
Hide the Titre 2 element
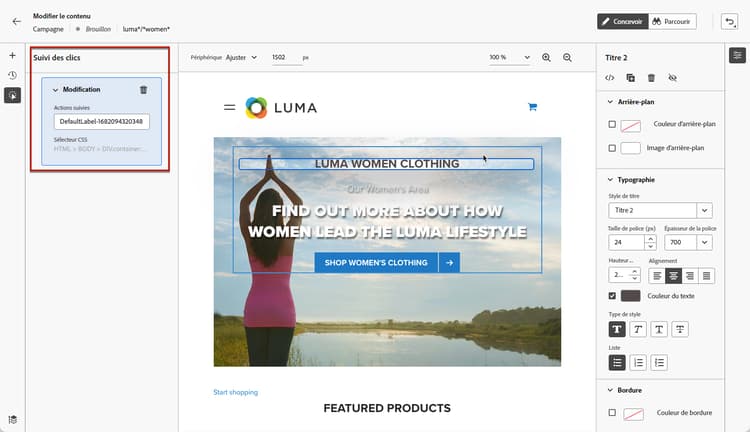[673, 78]
